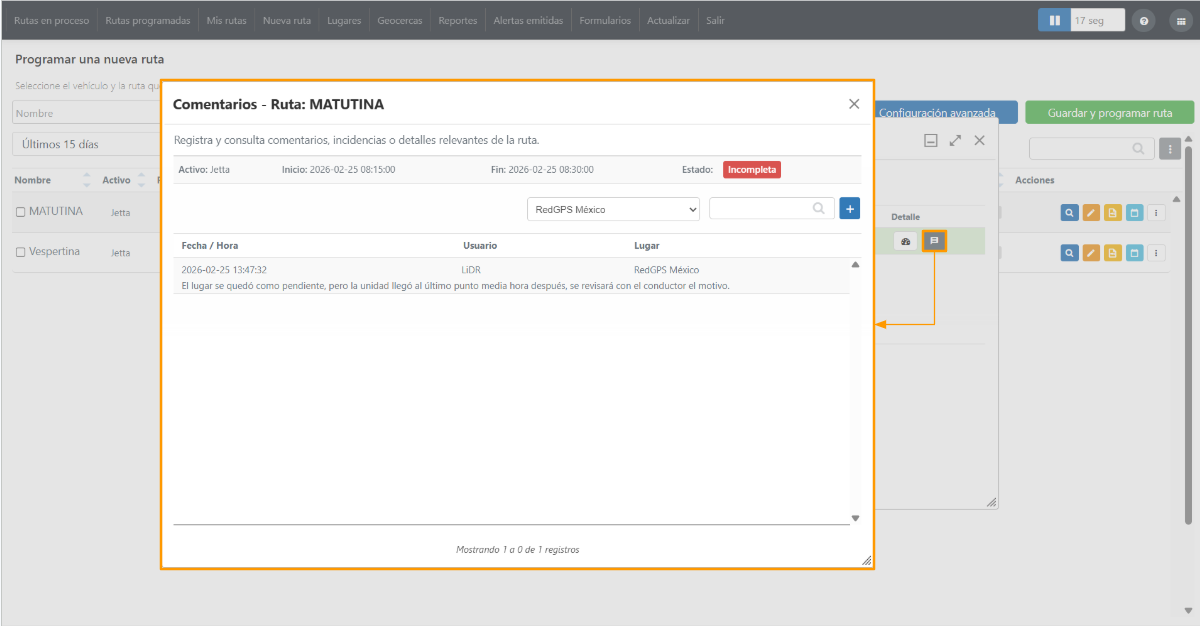Click Guardar y programar ruta button

[1110, 113]
